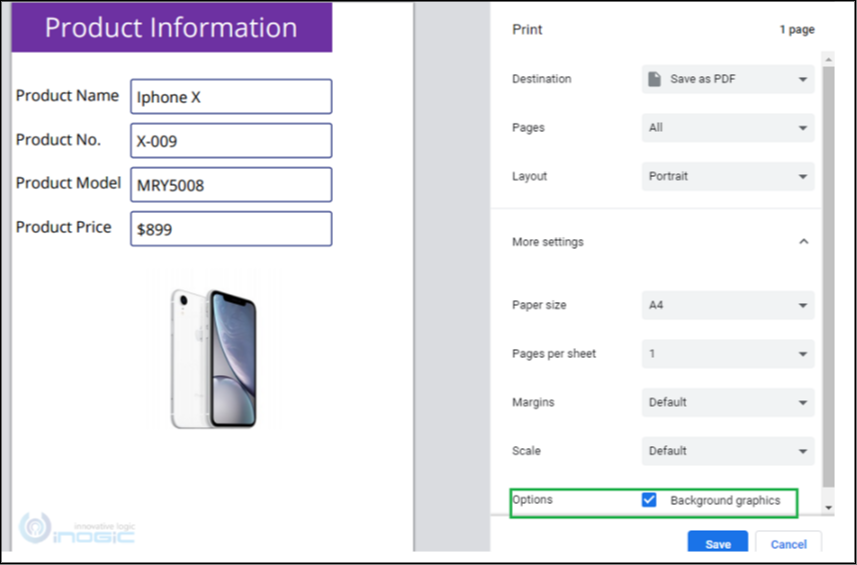Open the Paper size dropdown set to A4
Viewport: 857px width, 565px height.
tap(728, 305)
